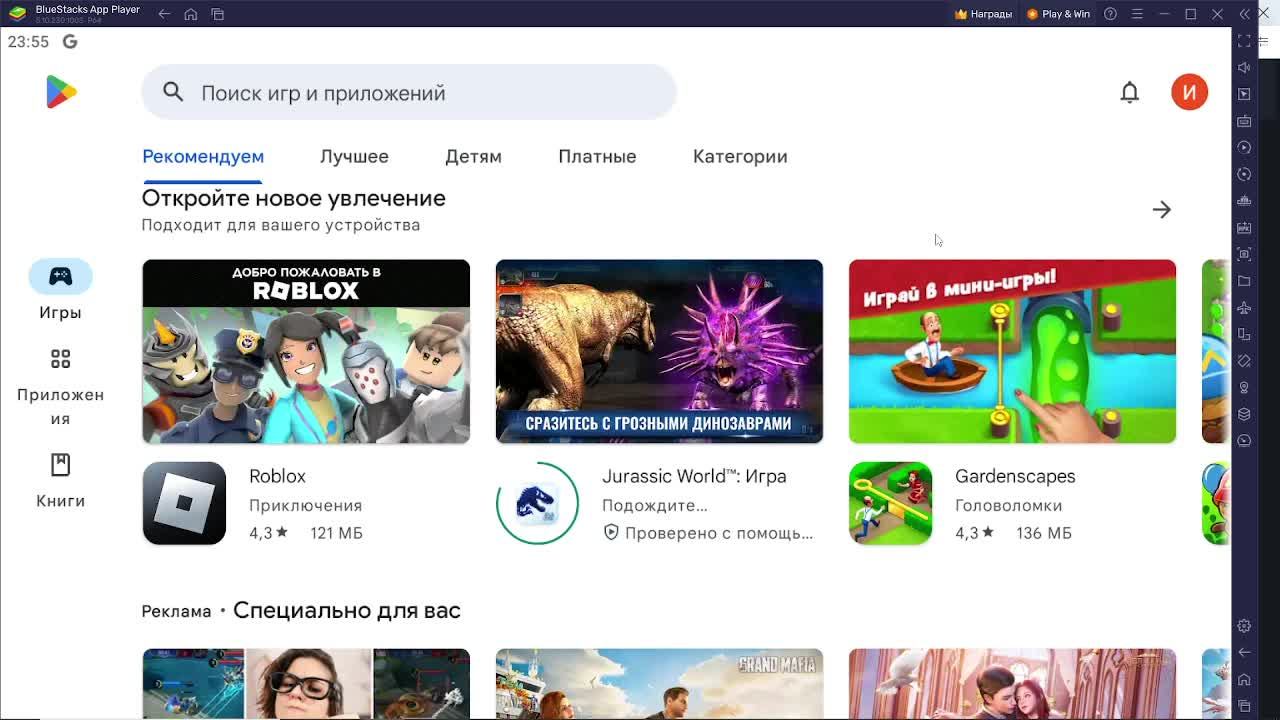Open the Jurassic World dinosaur banner

click(659, 351)
